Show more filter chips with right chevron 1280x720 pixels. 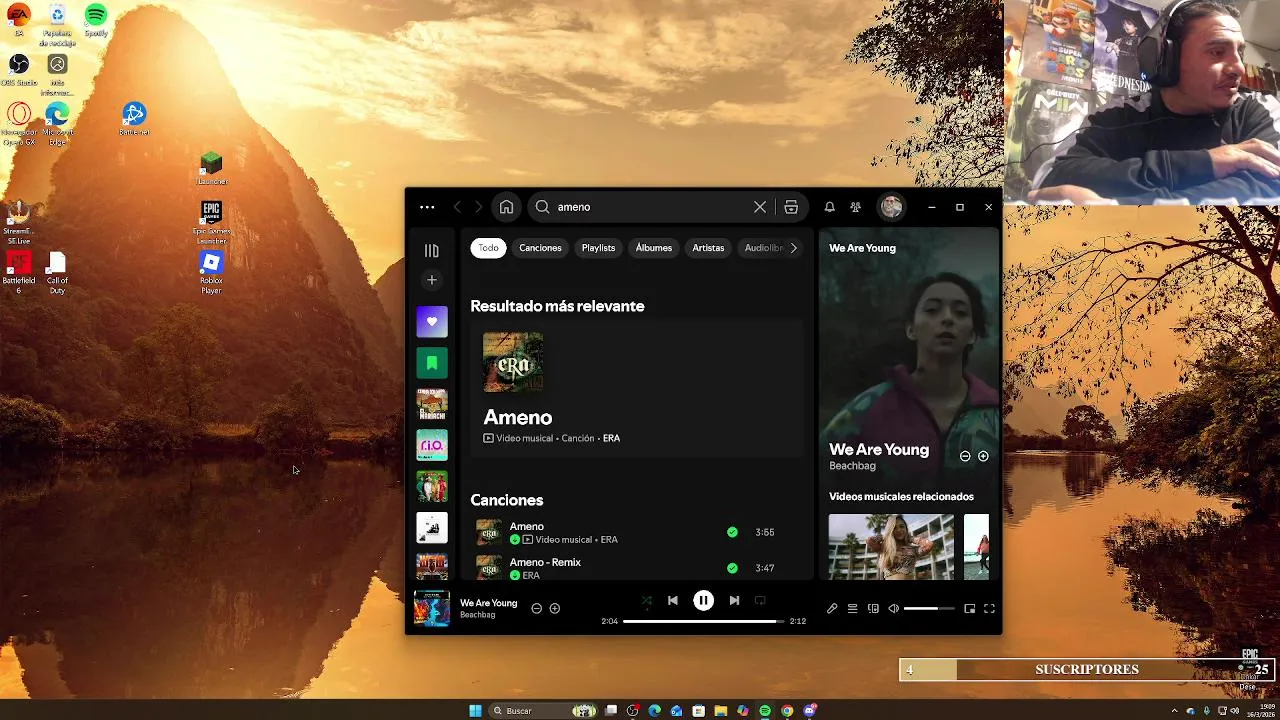(794, 248)
